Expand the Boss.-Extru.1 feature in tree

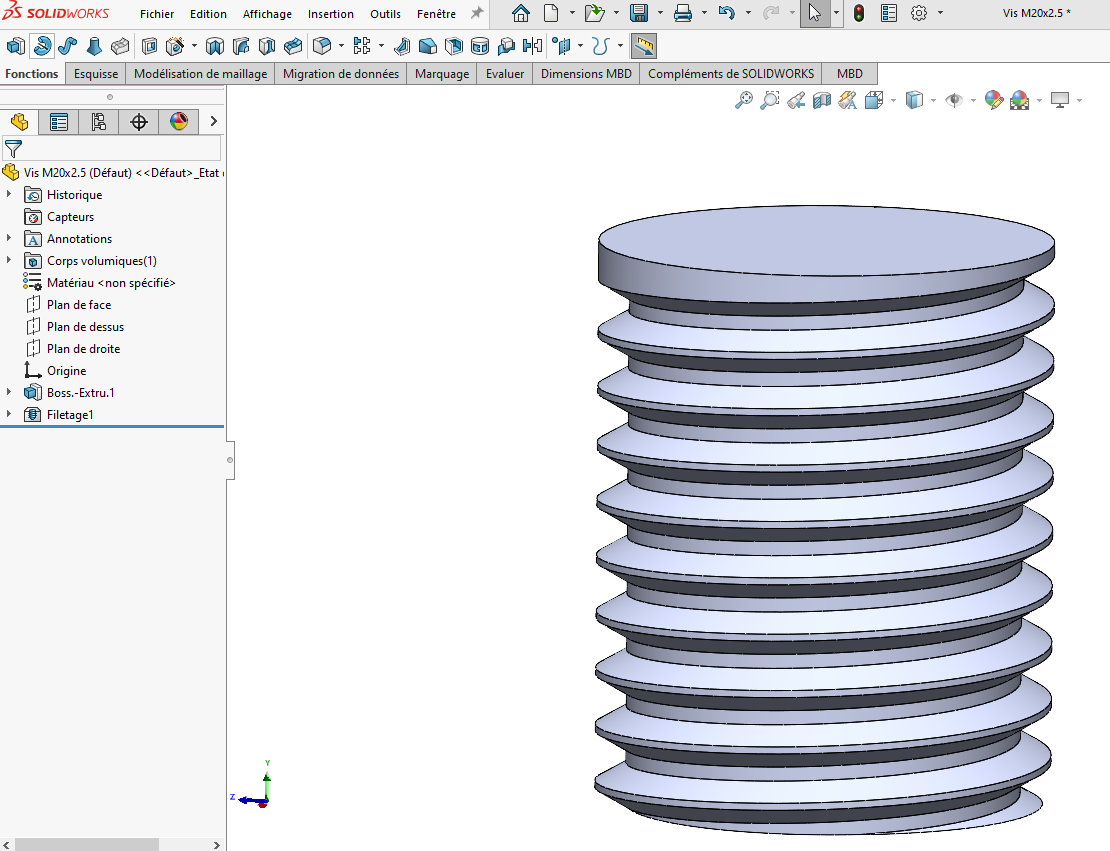tap(9, 392)
